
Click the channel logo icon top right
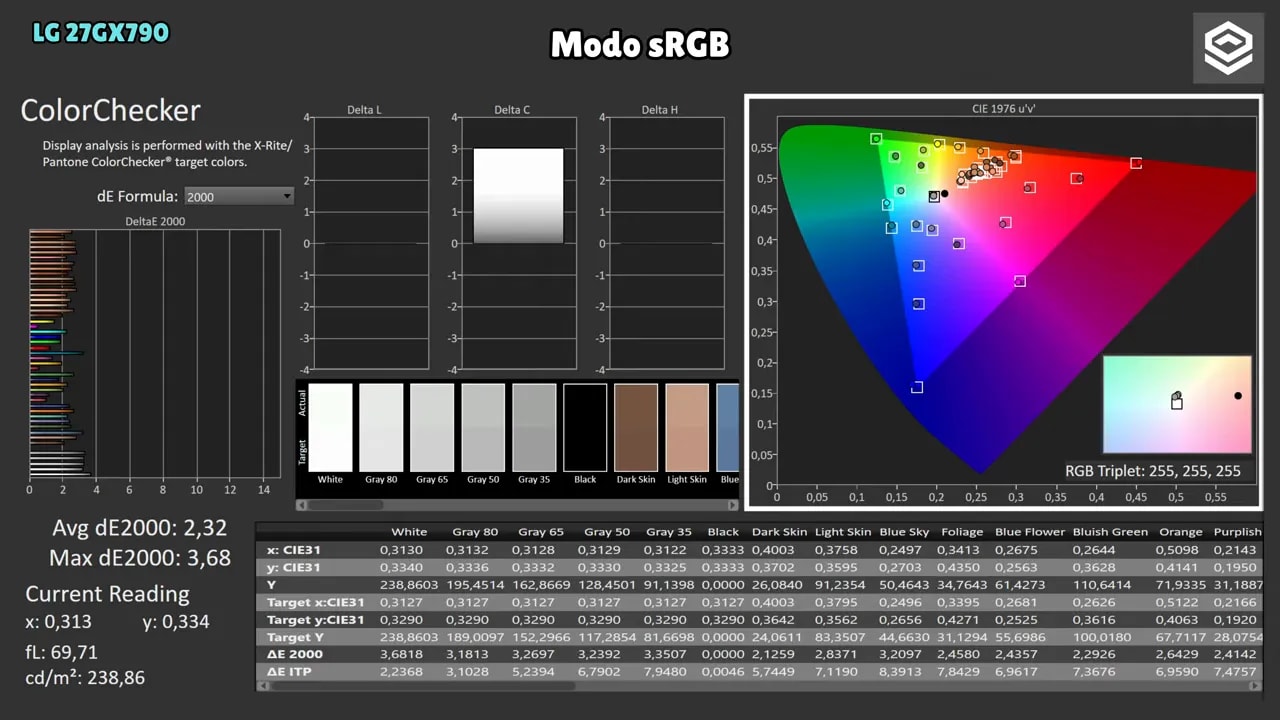1228,48
